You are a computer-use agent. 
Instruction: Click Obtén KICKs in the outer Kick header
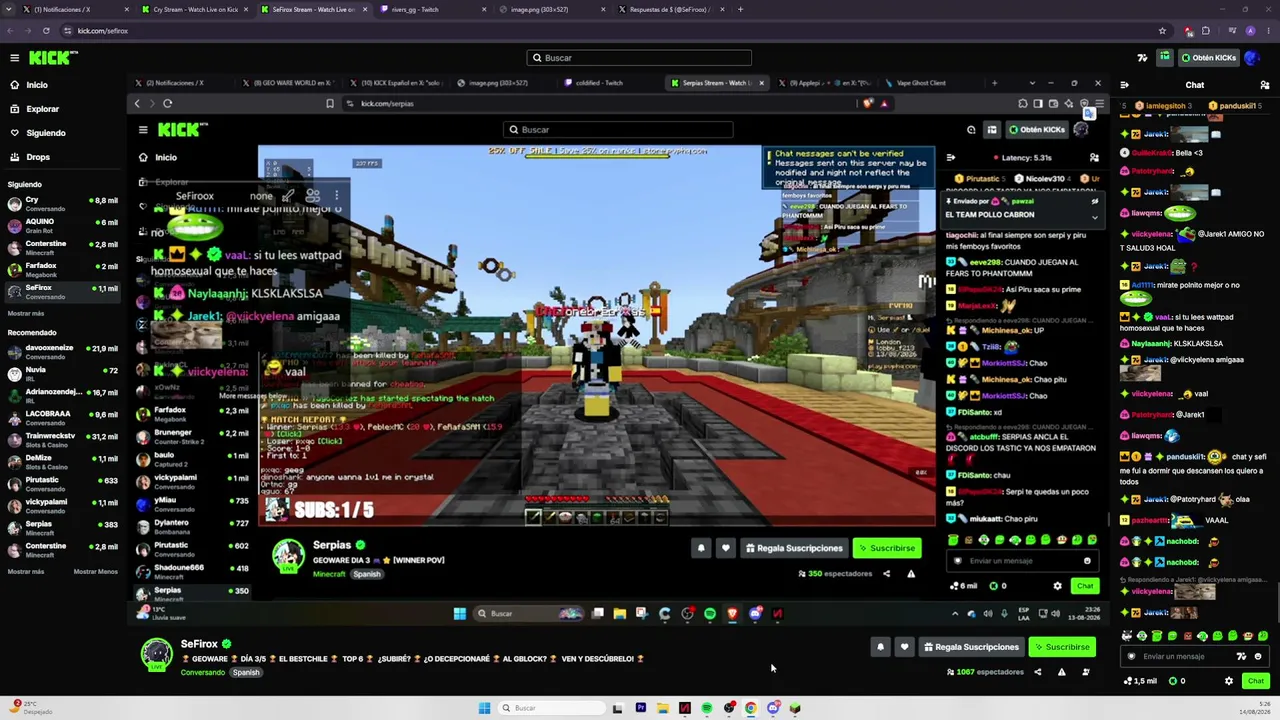pos(1208,58)
